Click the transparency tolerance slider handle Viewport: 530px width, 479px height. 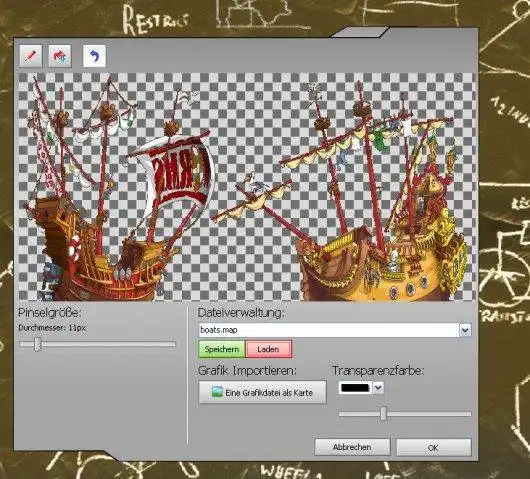click(383, 414)
